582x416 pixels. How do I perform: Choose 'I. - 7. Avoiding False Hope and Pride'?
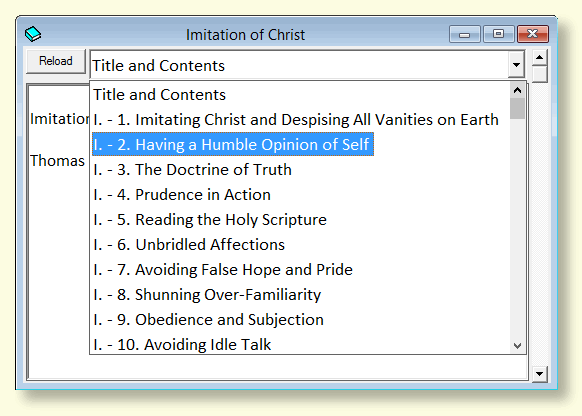tap(301, 269)
